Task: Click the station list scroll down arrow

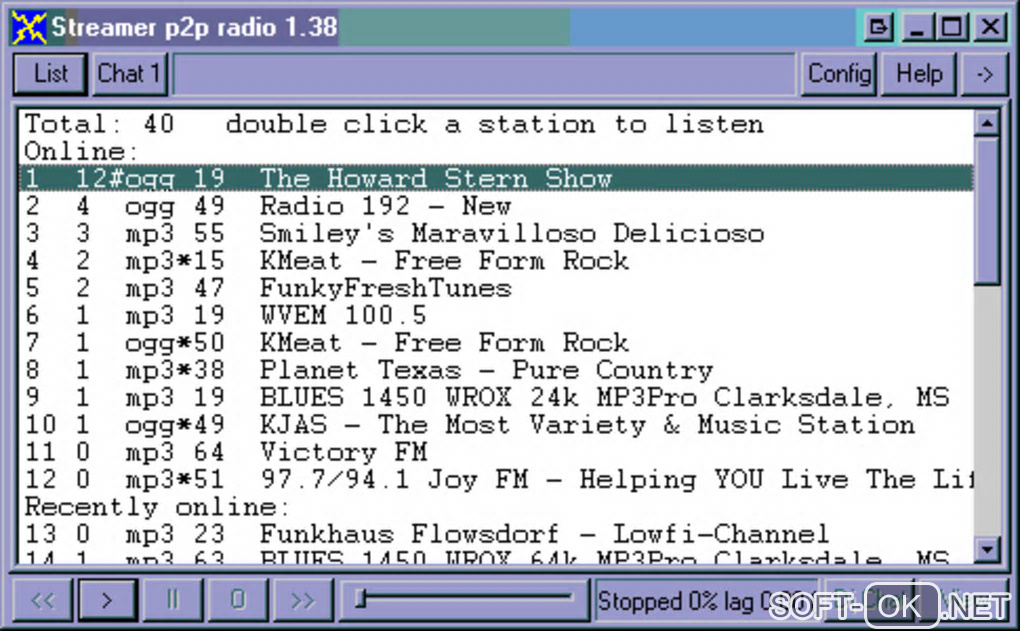Action: pyautogui.click(x=987, y=550)
